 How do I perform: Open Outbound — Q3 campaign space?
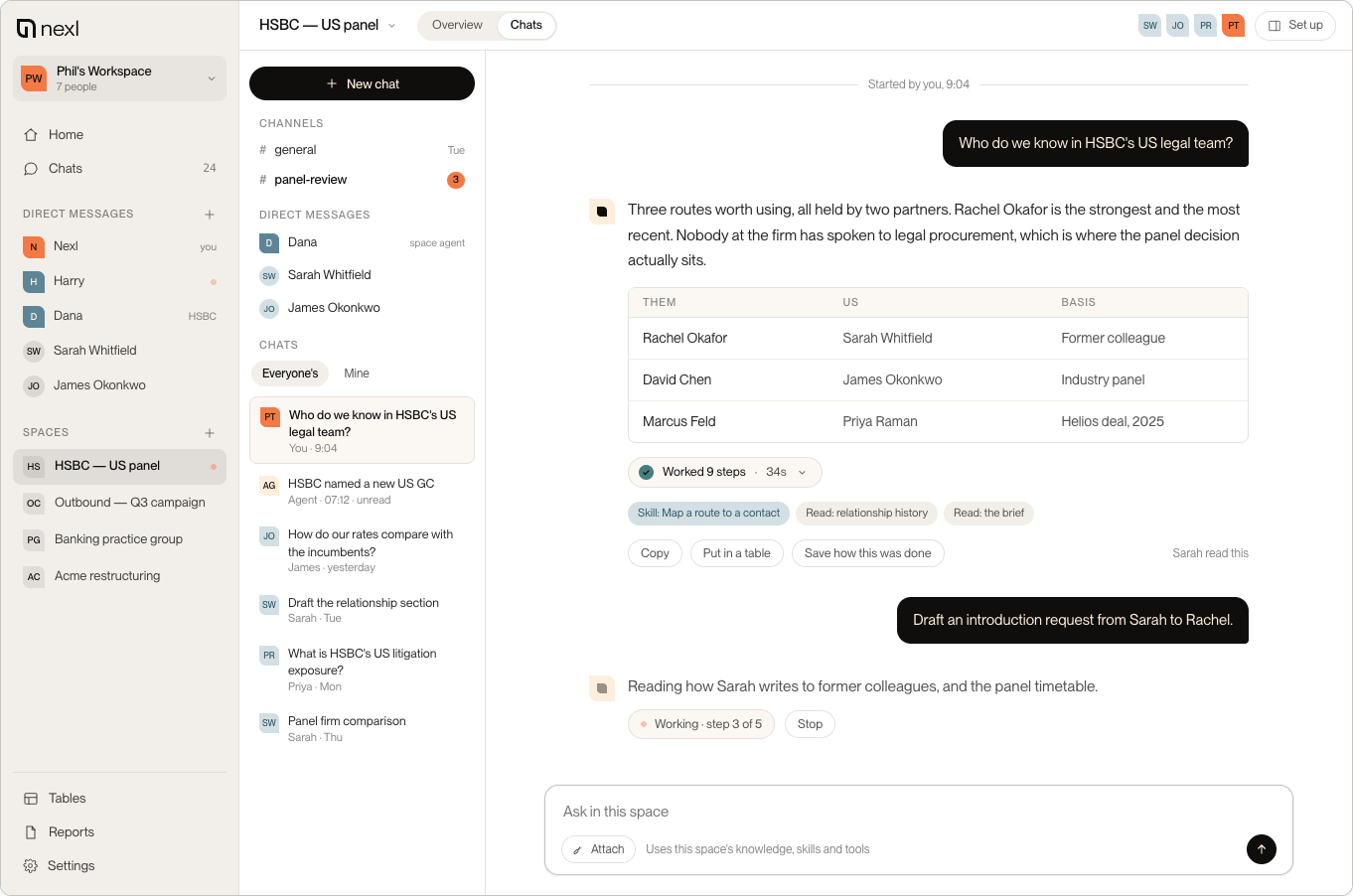[x=119, y=503]
